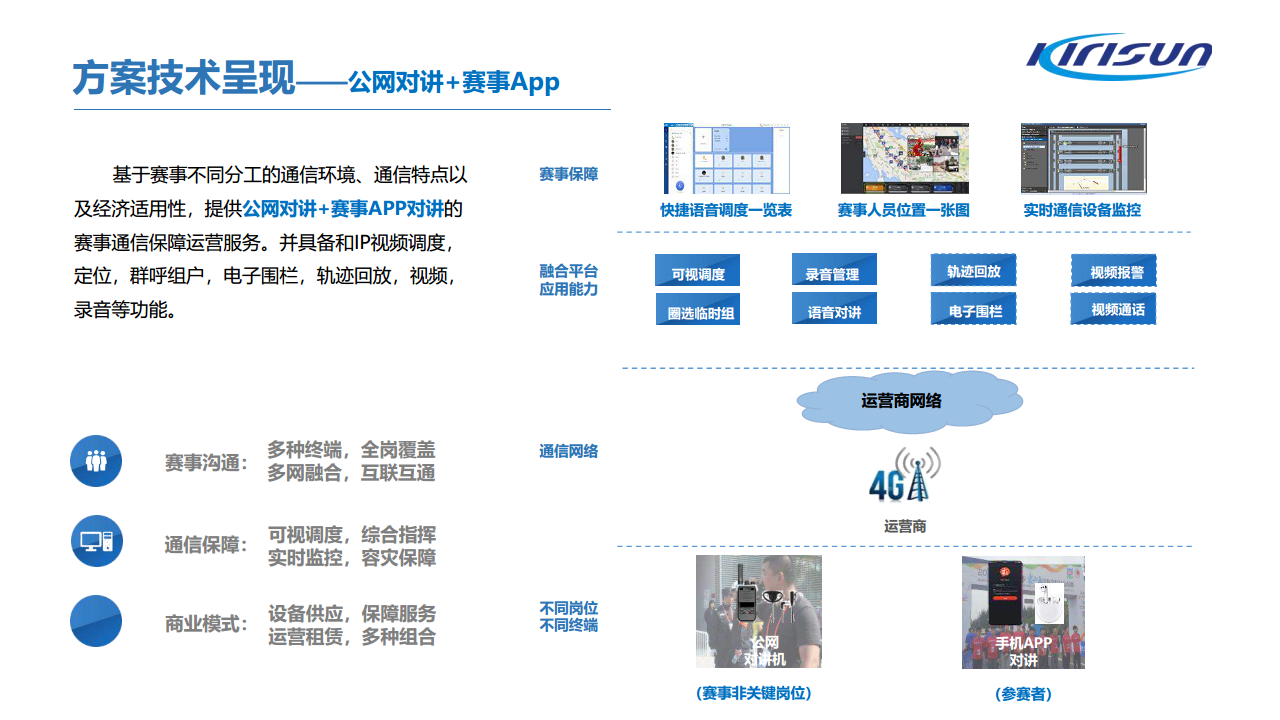Click the 4G signal tower icon
The width and height of the screenshot is (1280, 720).
click(x=905, y=476)
